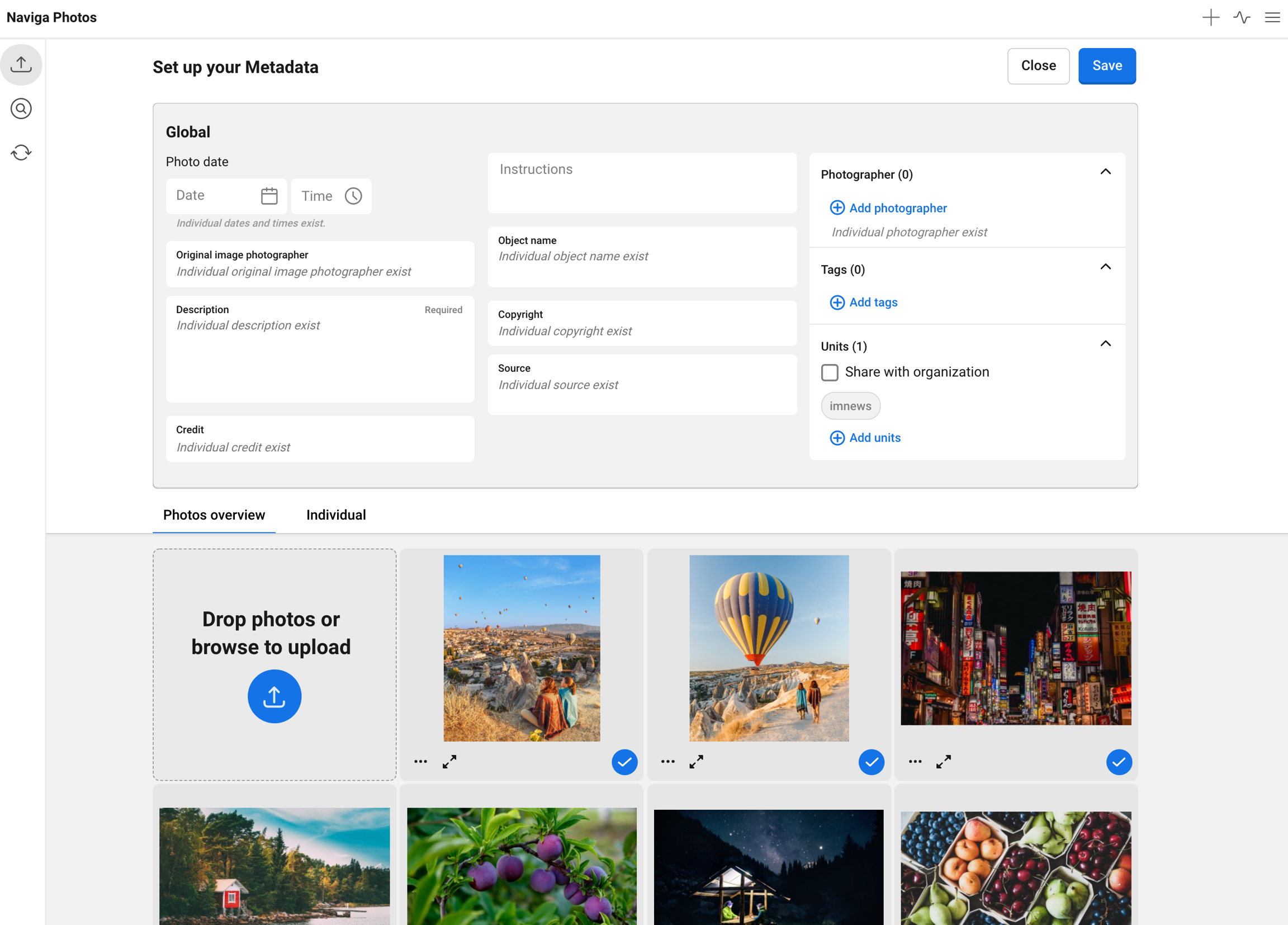Open the upload section in sidebar
1288x925 pixels.
(x=21, y=64)
